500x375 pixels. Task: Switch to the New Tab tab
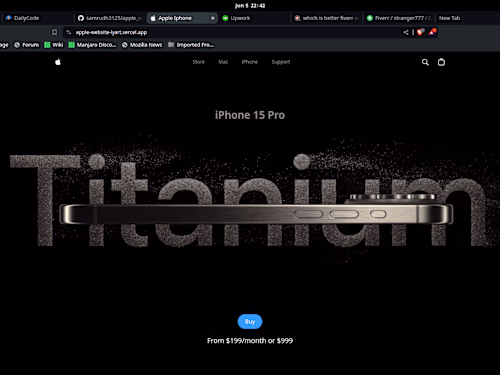[x=449, y=18]
